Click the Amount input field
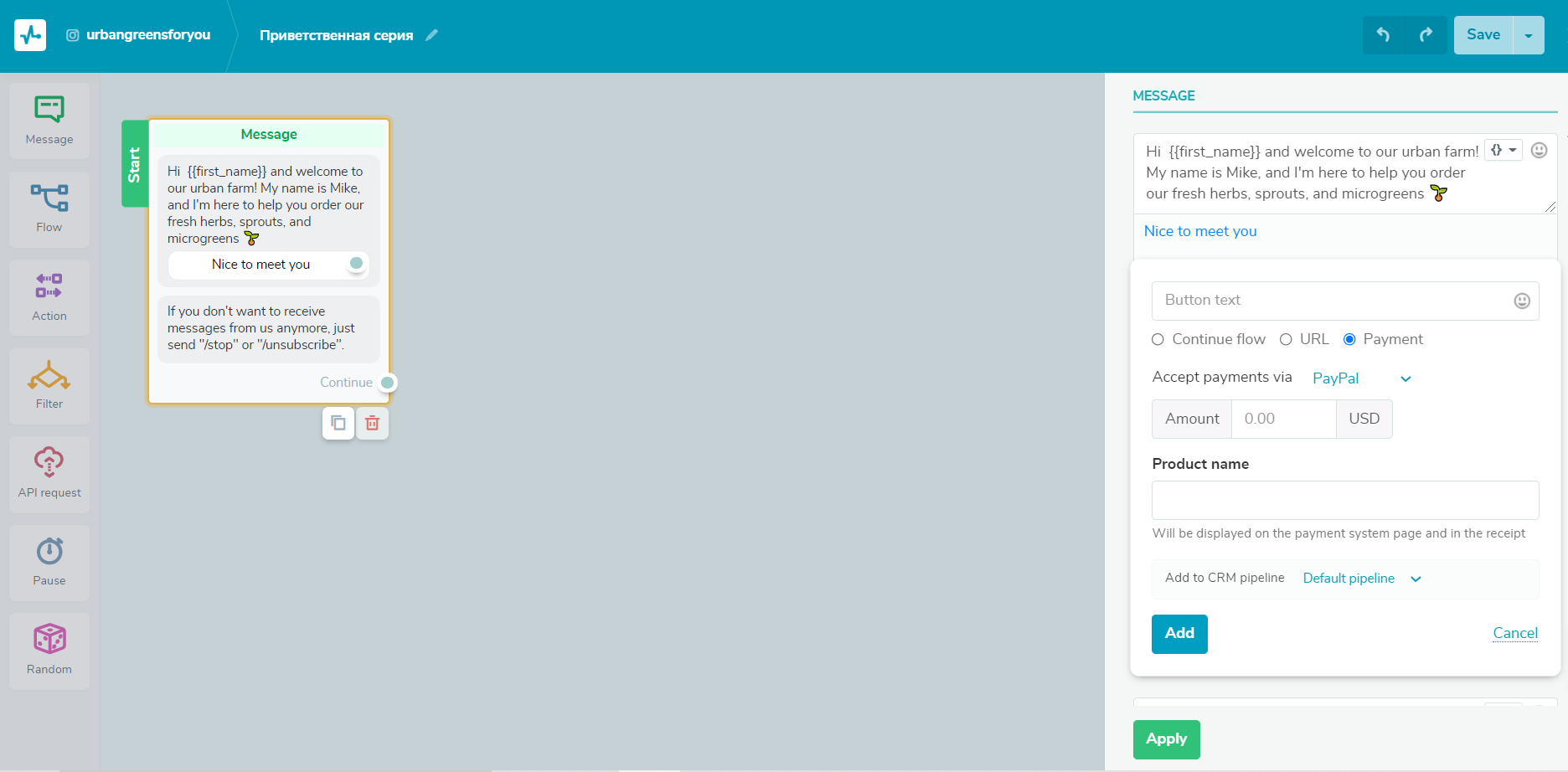The width and height of the screenshot is (1568, 772). [1283, 419]
